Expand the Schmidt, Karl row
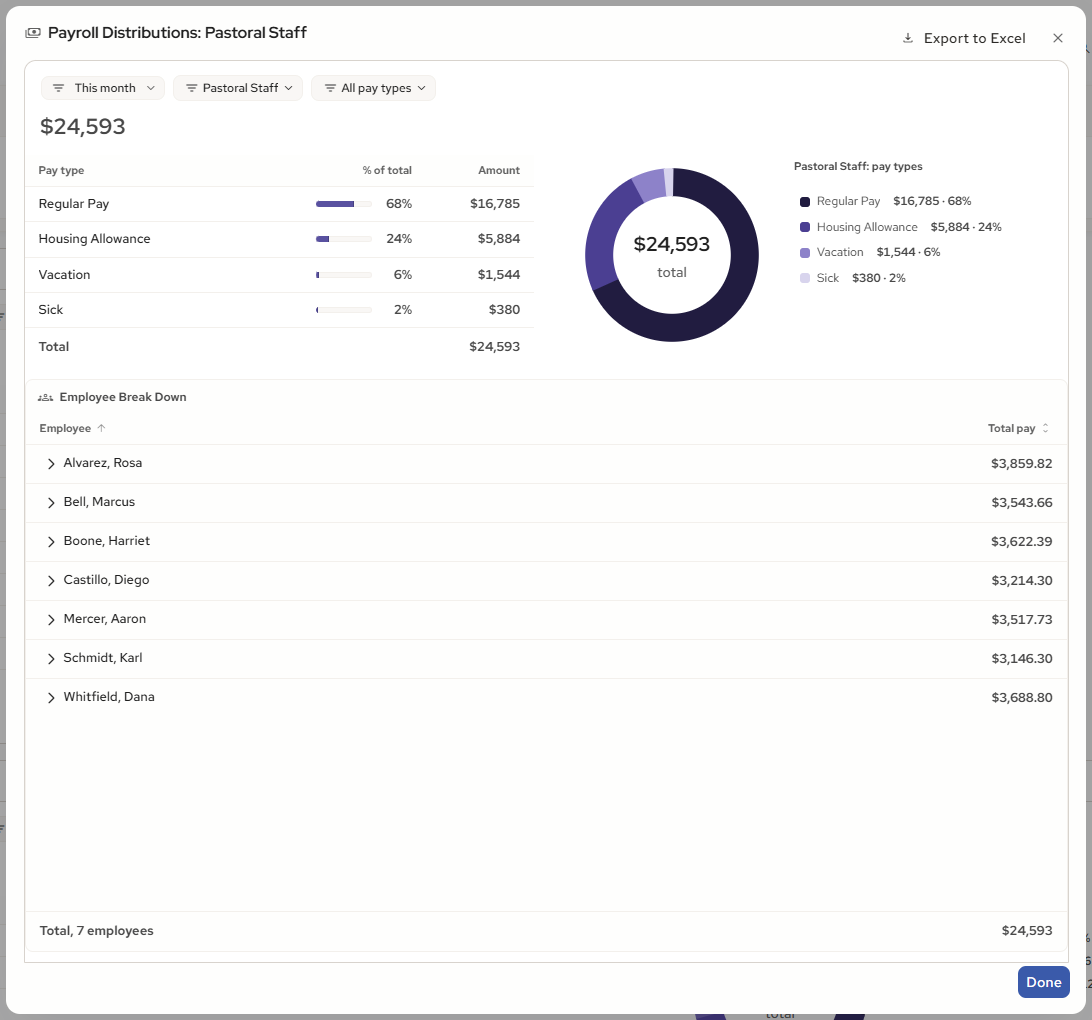Screen dimensions: 1092x1020 (51, 659)
